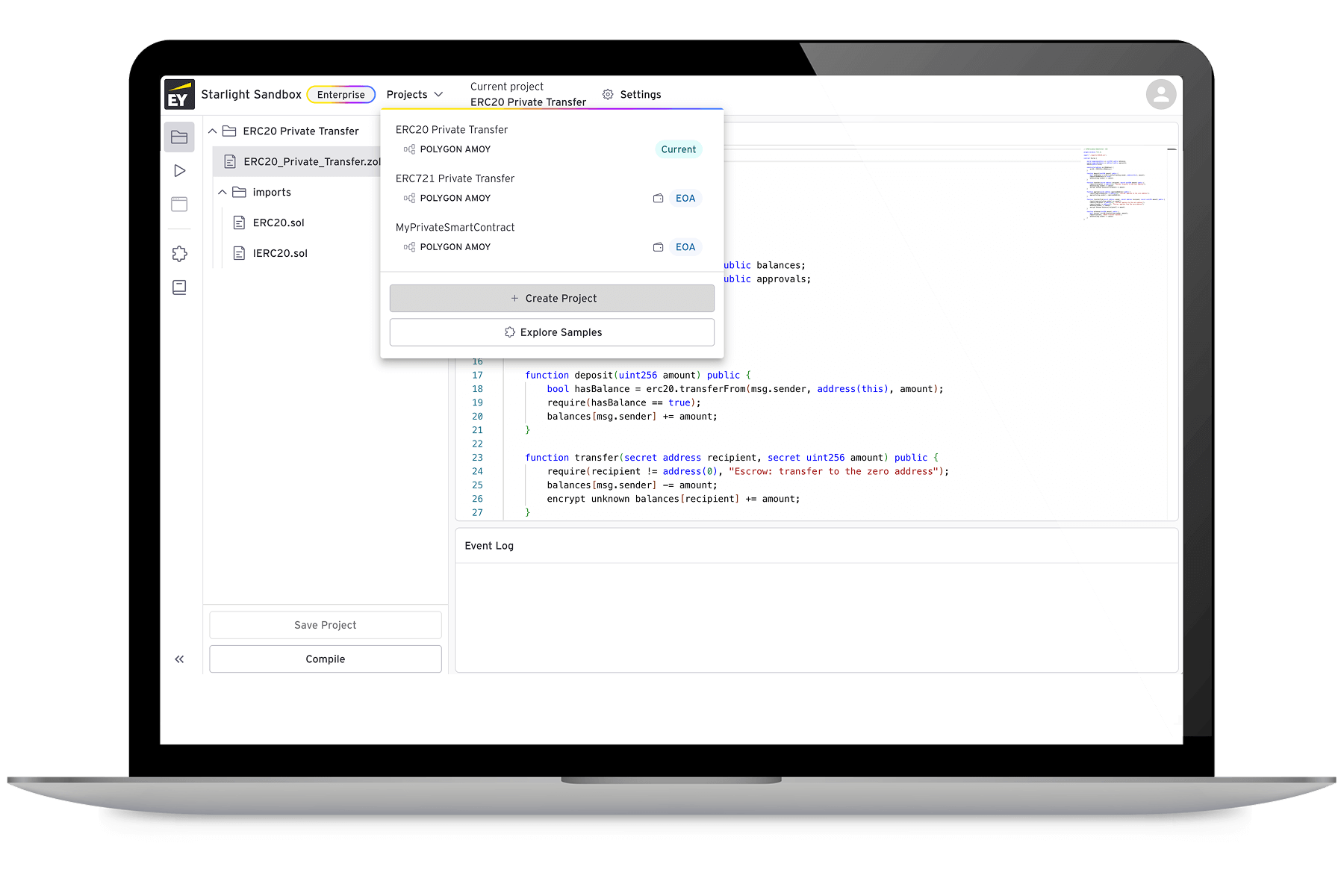Click the run/play icon in sidebar
This screenshot has height=896, width=1344.
click(179, 171)
